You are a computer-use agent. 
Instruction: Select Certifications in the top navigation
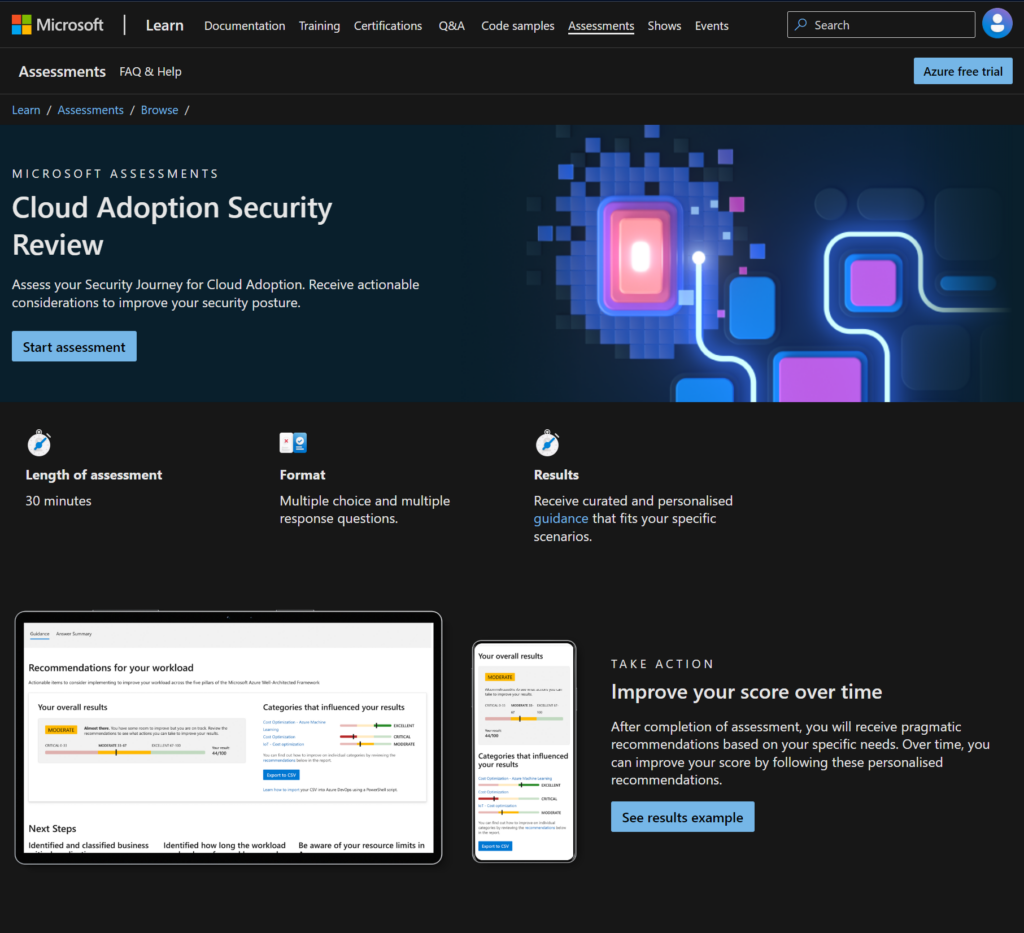click(x=388, y=26)
